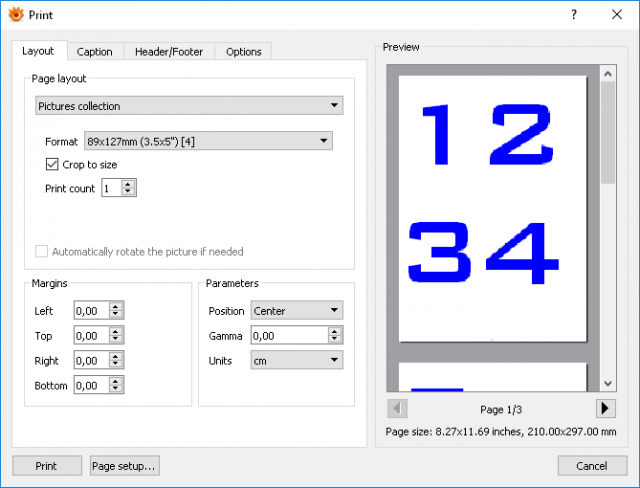Open the Position Center dropdown
This screenshot has height=488, width=640.
[x=297, y=311]
